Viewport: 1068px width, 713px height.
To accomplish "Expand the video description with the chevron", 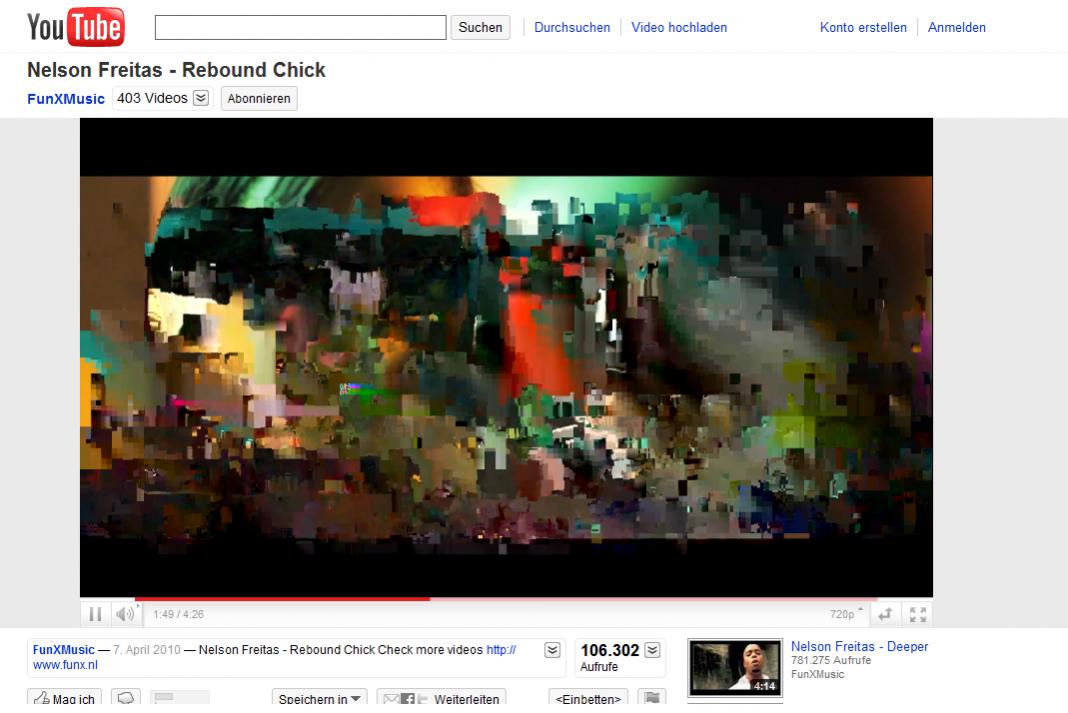I will 552,650.
